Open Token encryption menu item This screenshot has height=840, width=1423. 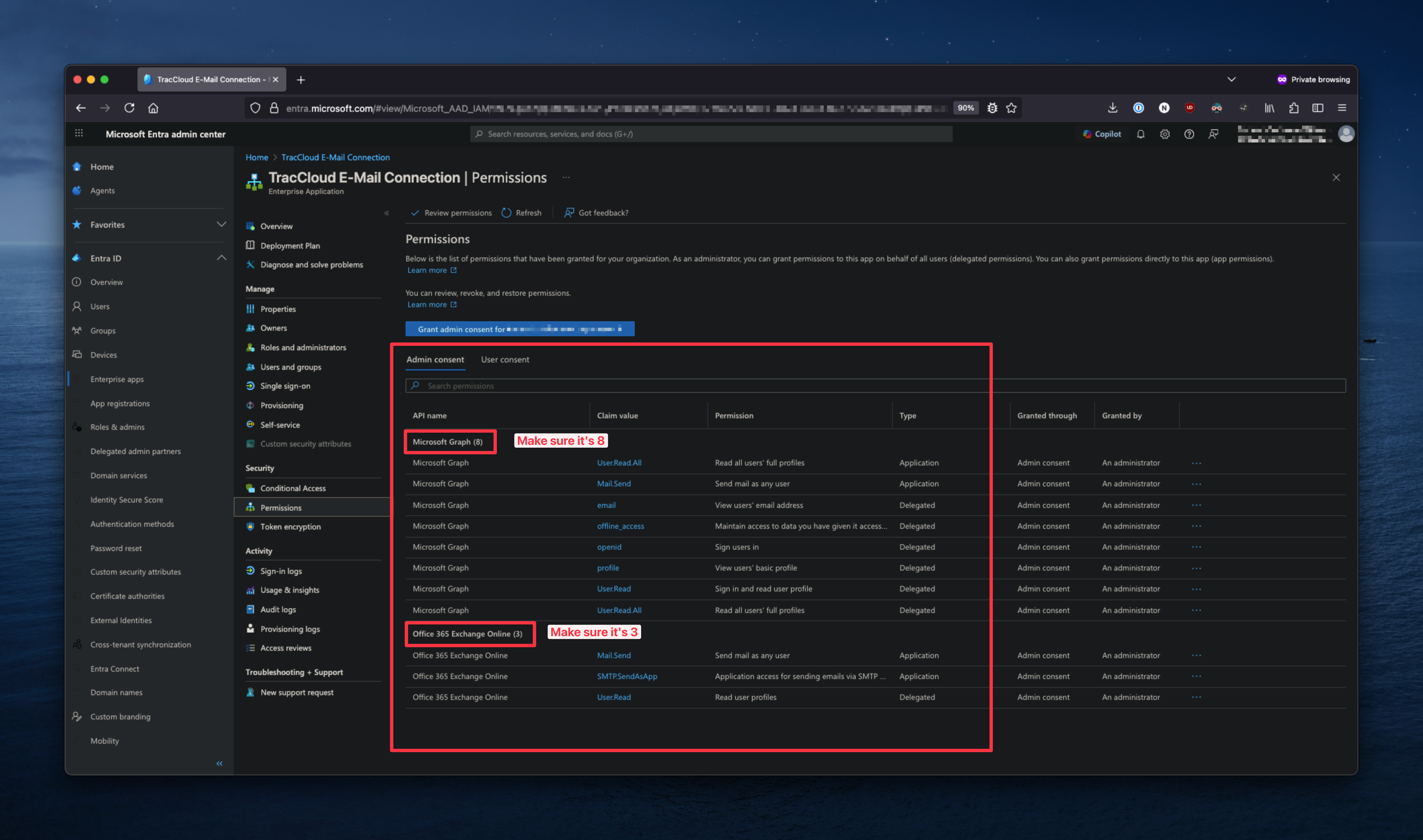(x=290, y=527)
